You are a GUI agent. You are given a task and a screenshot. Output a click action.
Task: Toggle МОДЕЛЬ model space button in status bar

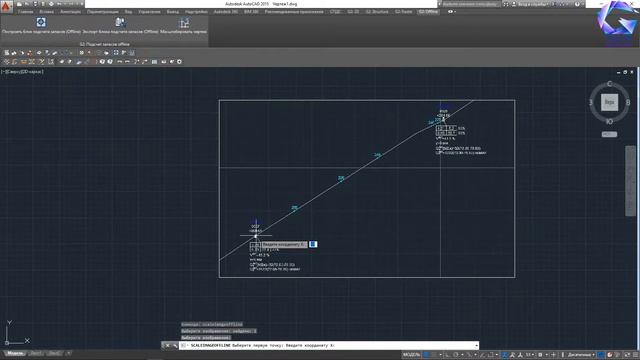(411, 355)
